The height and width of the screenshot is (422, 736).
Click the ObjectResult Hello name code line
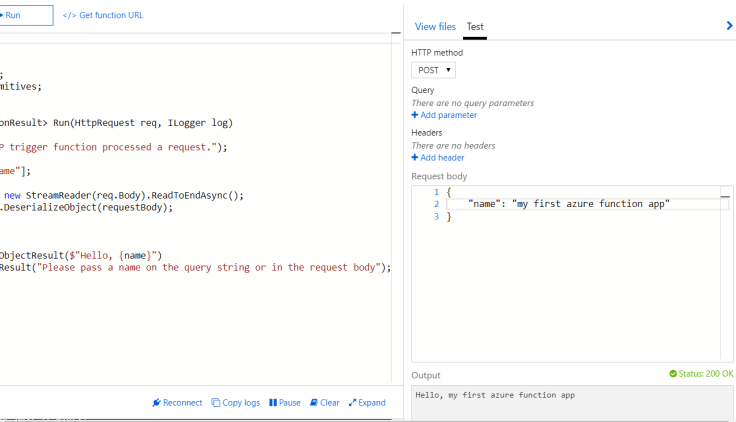(81, 255)
